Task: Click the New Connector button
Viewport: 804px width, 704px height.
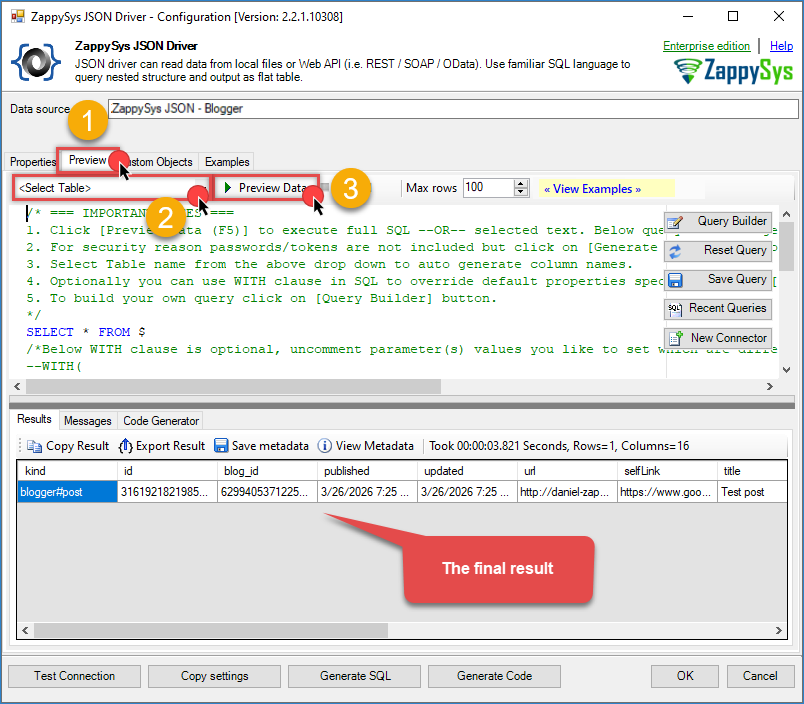Action: pyautogui.click(x=717, y=338)
